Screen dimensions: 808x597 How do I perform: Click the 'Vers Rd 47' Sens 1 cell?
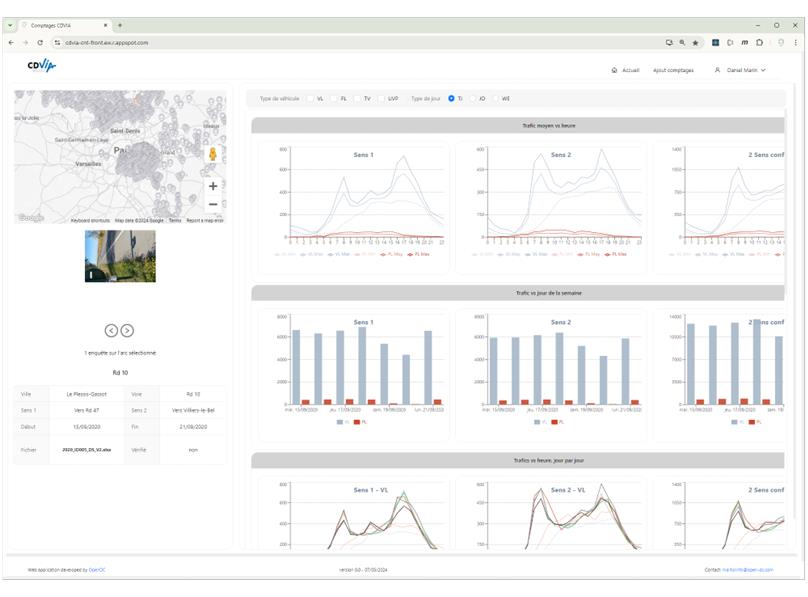tap(87, 411)
